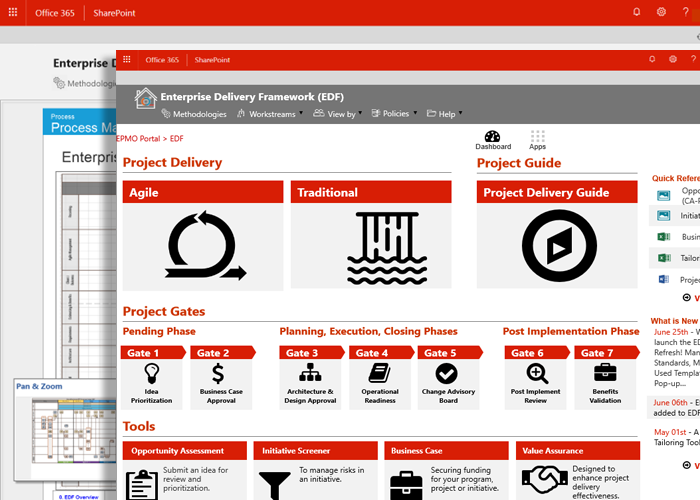Screen dimensions: 700x500
Task: Open the Dashboard gauge icon
Action: tap(491, 137)
